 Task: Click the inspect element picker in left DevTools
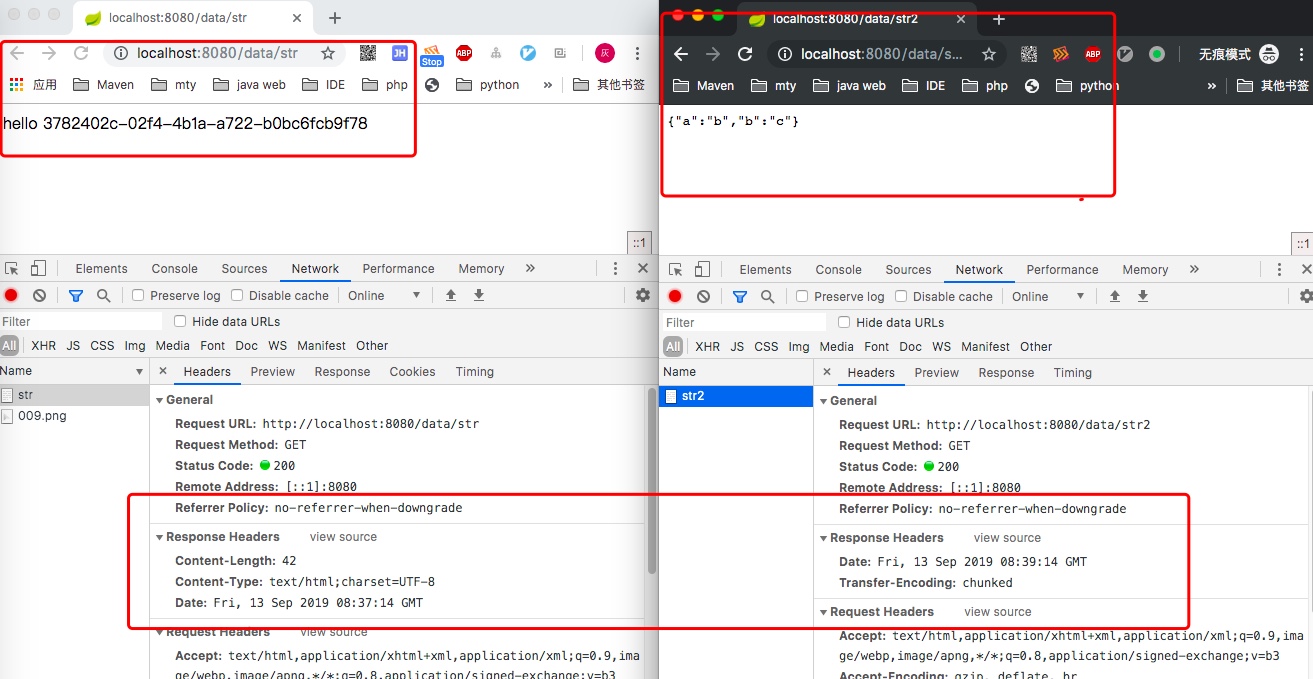tap(12, 268)
